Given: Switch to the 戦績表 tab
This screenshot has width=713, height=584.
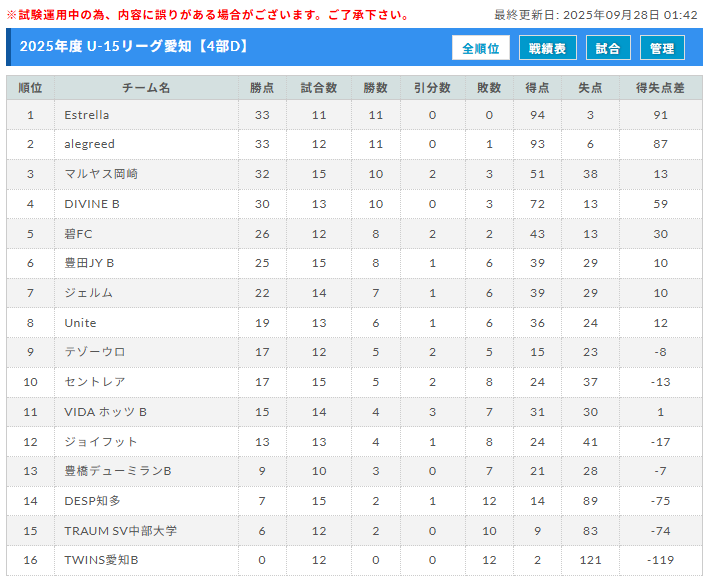Looking at the screenshot, I should 547,48.
